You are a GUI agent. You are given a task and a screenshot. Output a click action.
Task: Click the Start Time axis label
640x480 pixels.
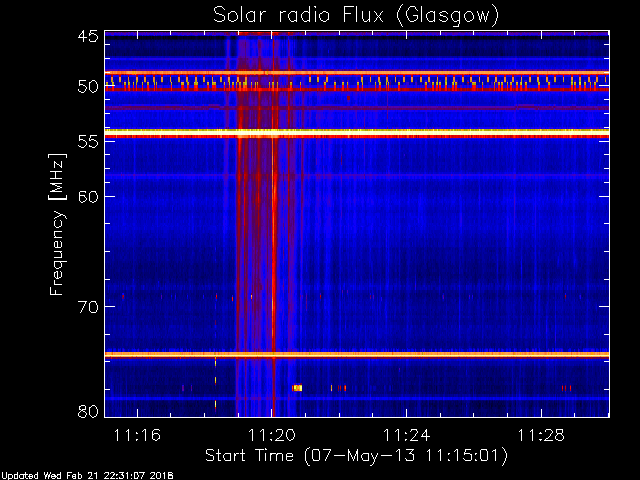click(356, 456)
